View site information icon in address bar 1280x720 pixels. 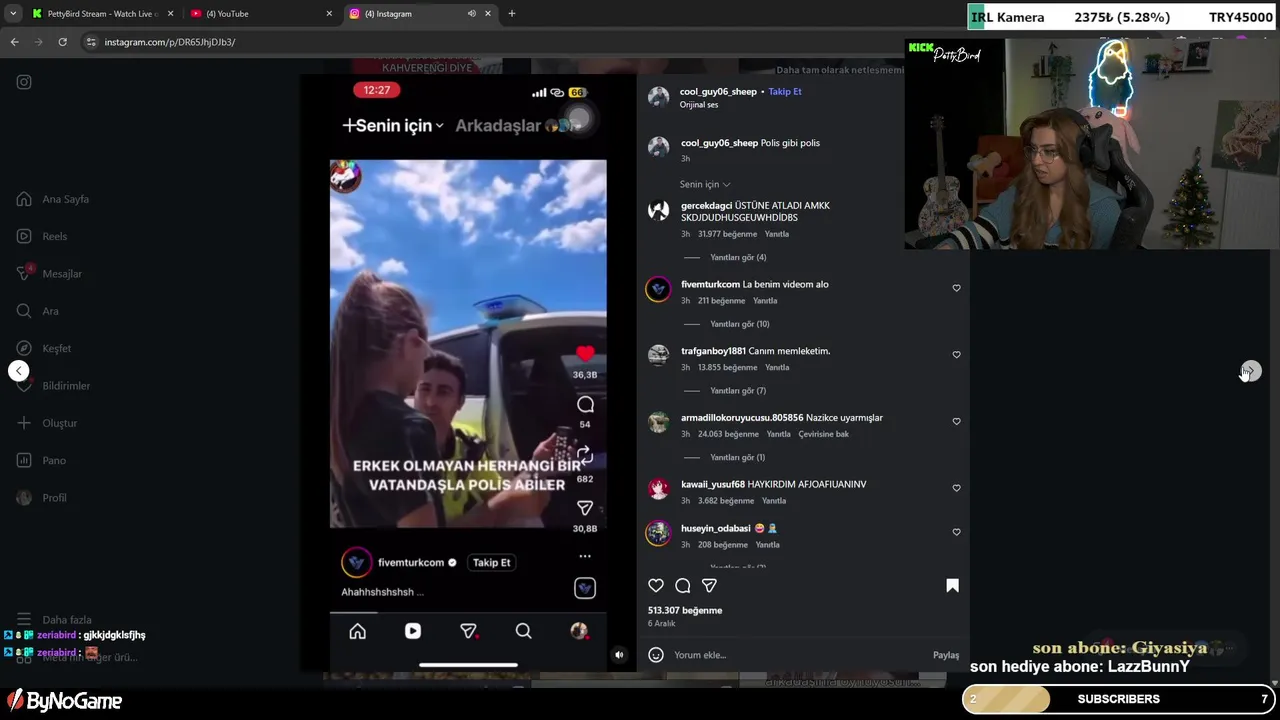coord(91,42)
